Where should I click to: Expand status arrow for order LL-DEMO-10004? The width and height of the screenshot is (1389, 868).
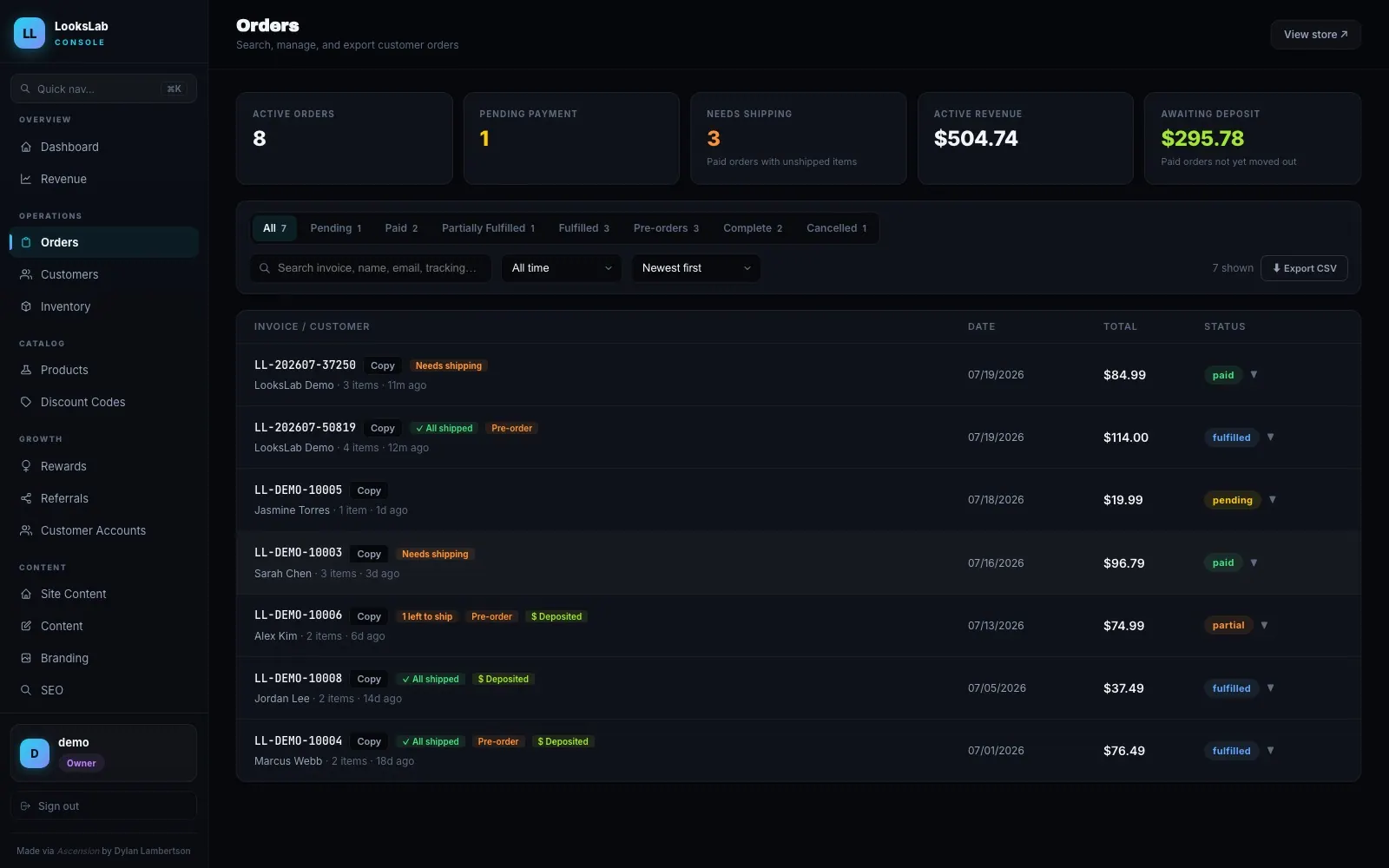coord(1271,751)
